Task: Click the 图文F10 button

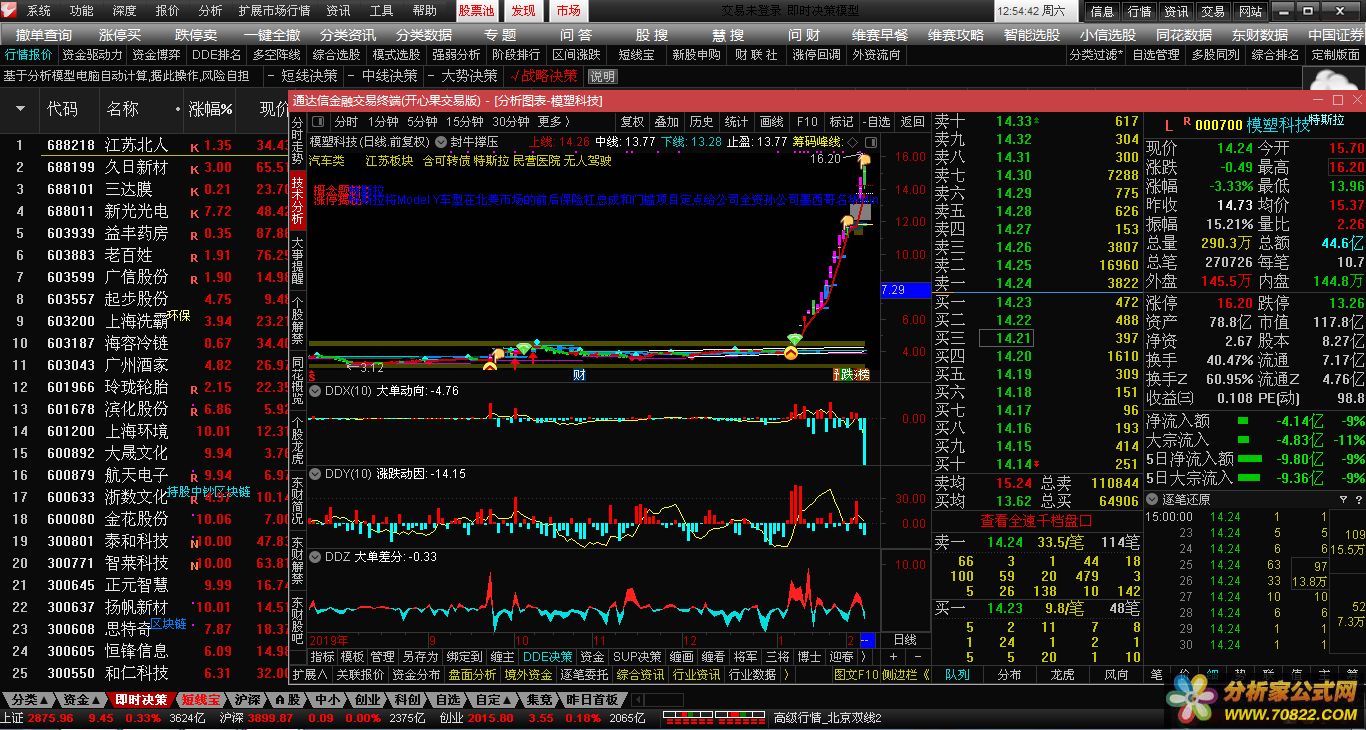Action: 855,675
